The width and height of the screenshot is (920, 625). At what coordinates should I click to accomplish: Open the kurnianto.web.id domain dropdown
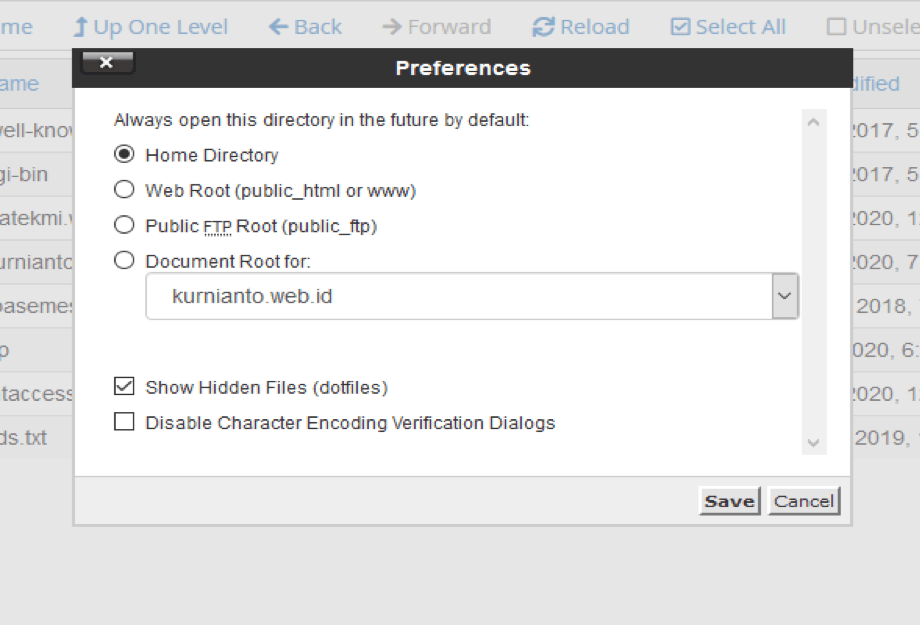pyautogui.click(x=785, y=296)
